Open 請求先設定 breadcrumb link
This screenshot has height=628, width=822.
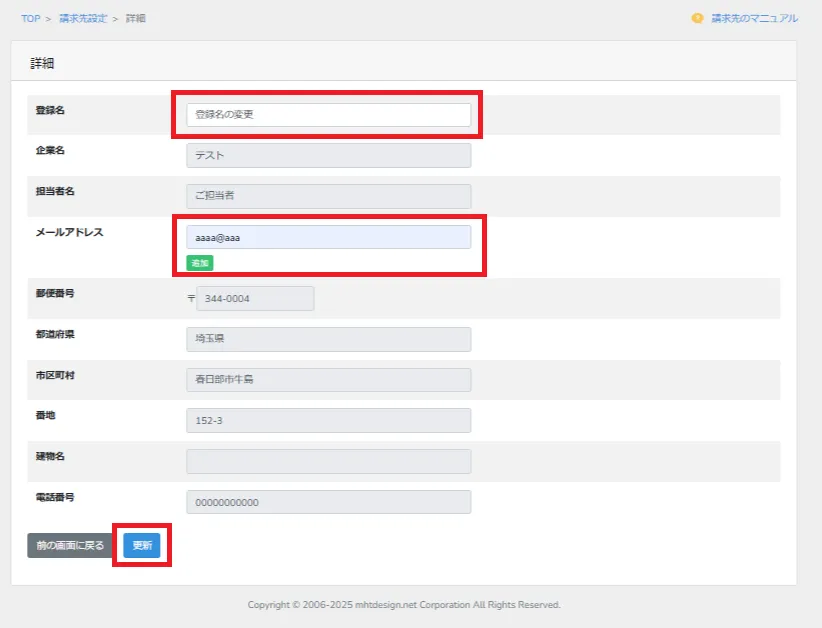83,18
